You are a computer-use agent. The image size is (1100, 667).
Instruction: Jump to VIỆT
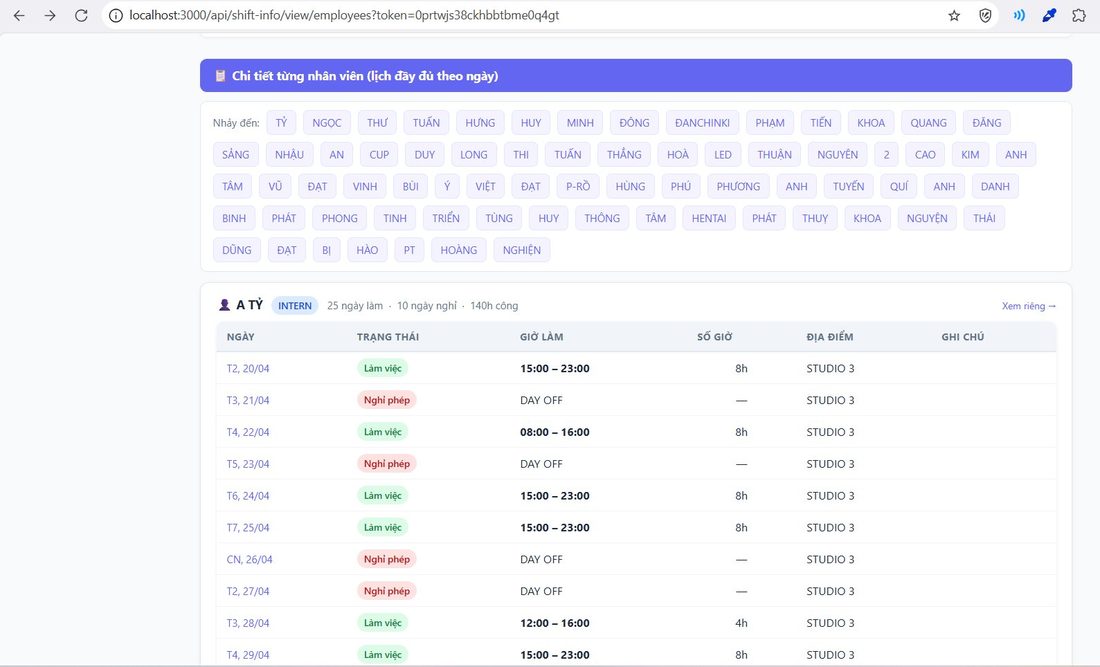pos(485,187)
